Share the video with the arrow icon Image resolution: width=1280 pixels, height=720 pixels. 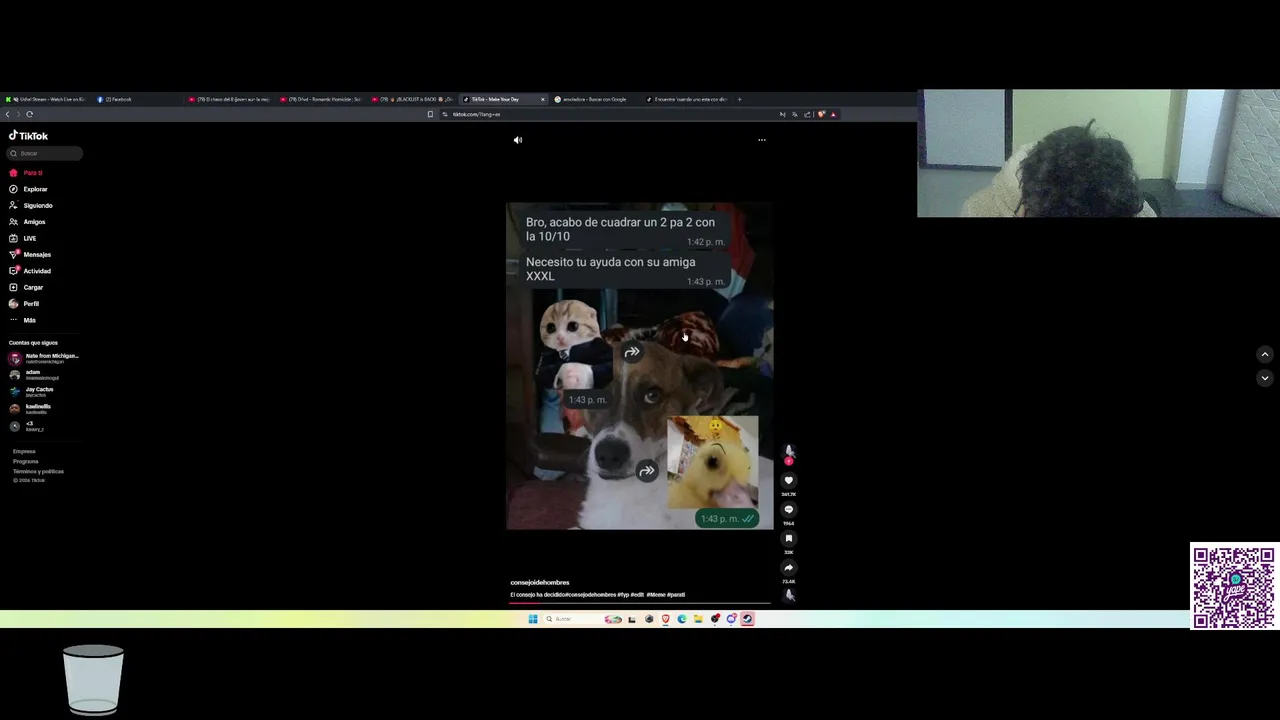tap(788, 568)
